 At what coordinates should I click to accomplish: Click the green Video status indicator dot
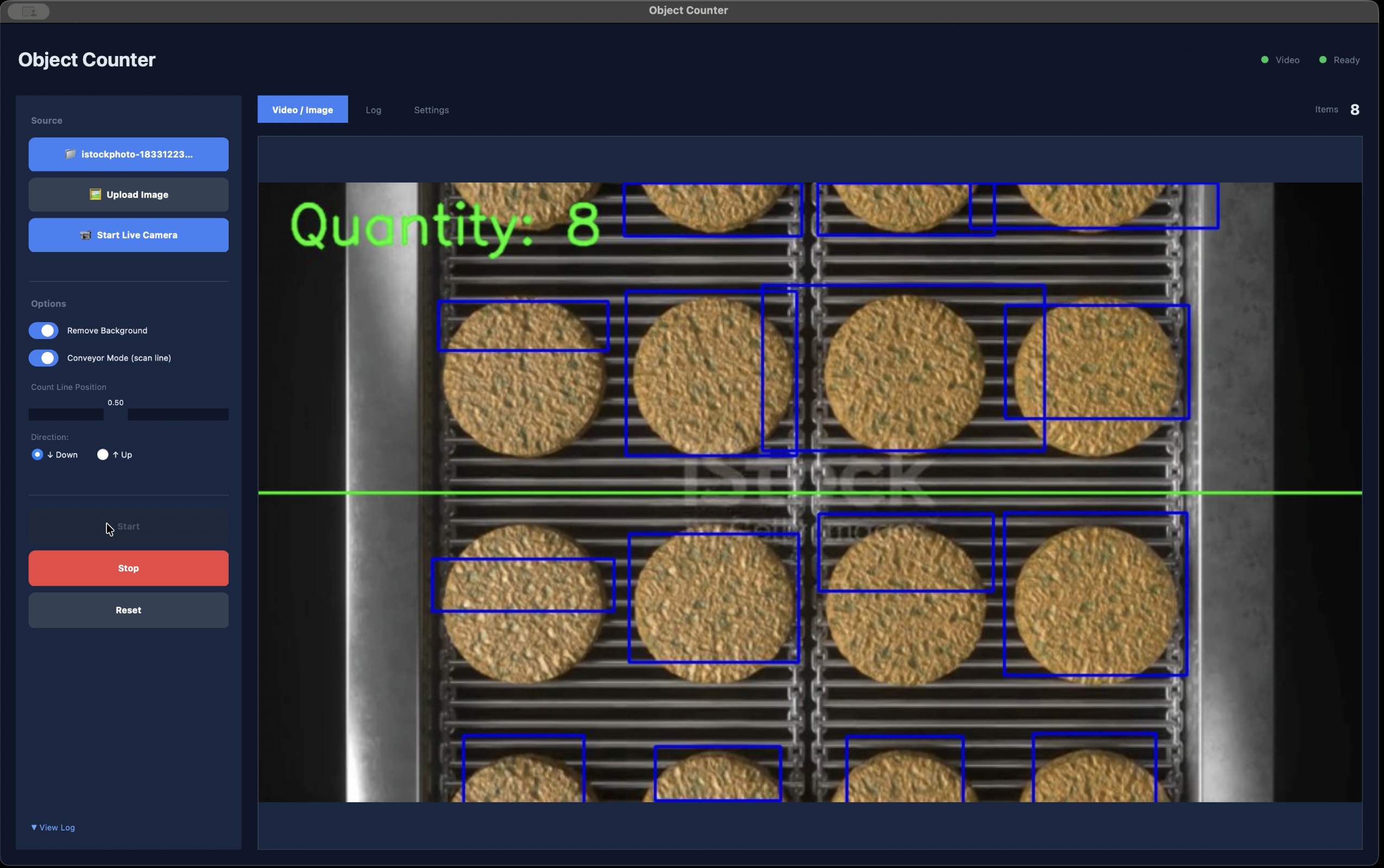(1264, 60)
